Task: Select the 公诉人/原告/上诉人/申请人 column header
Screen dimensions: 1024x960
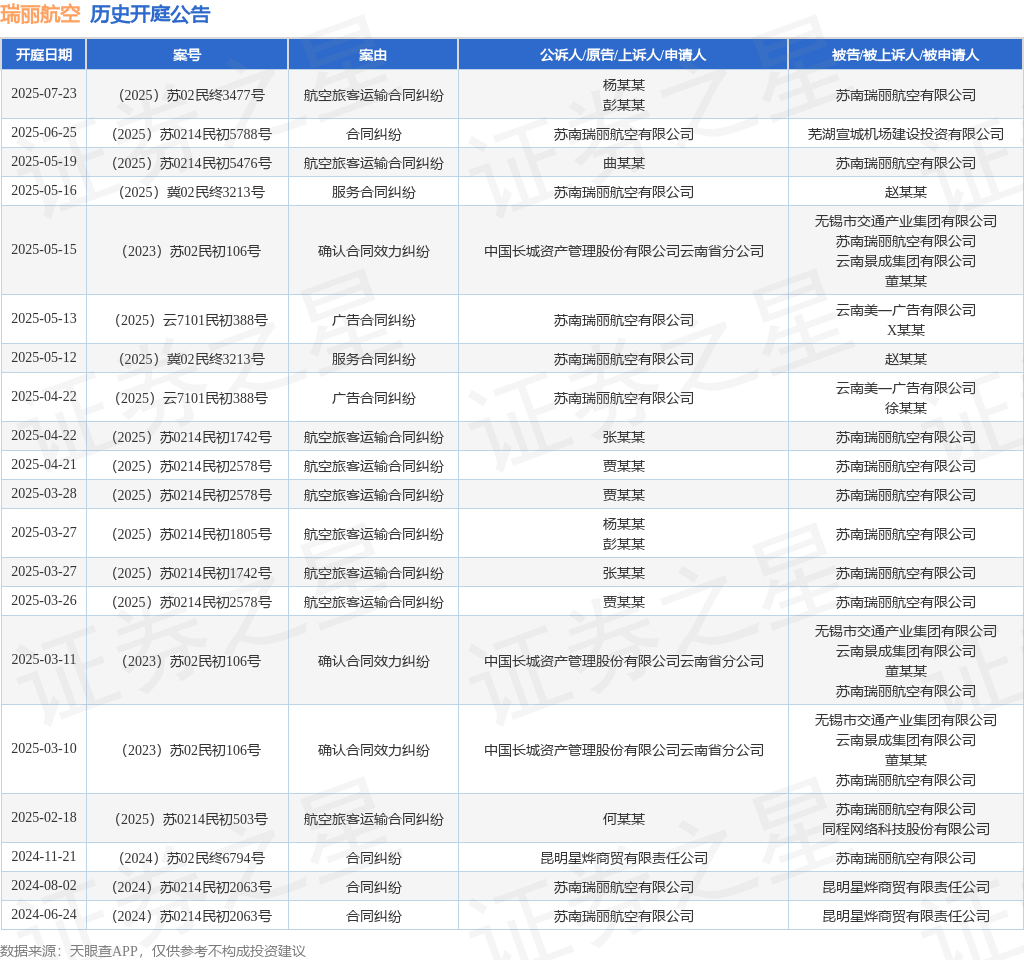Action: tap(623, 55)
